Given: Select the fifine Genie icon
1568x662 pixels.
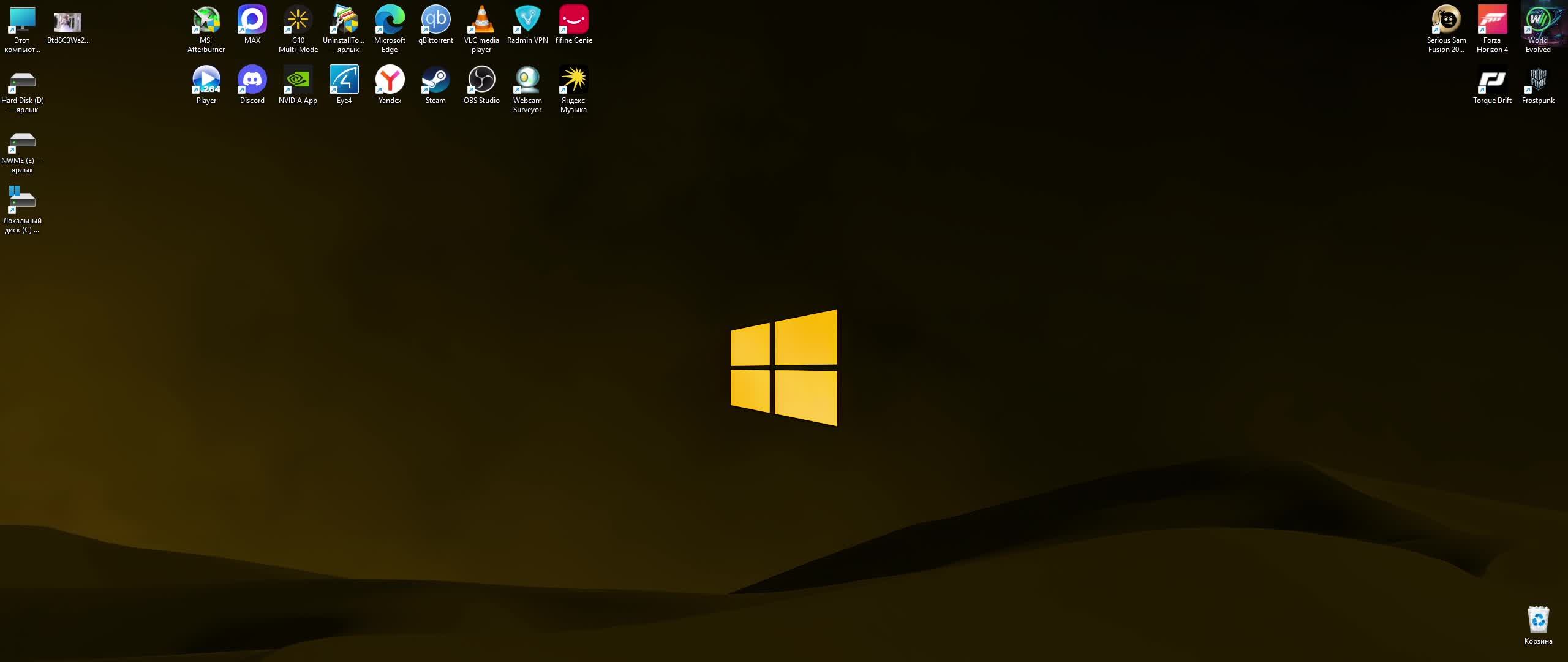Looking at the screenshot, I should [573, 20].
